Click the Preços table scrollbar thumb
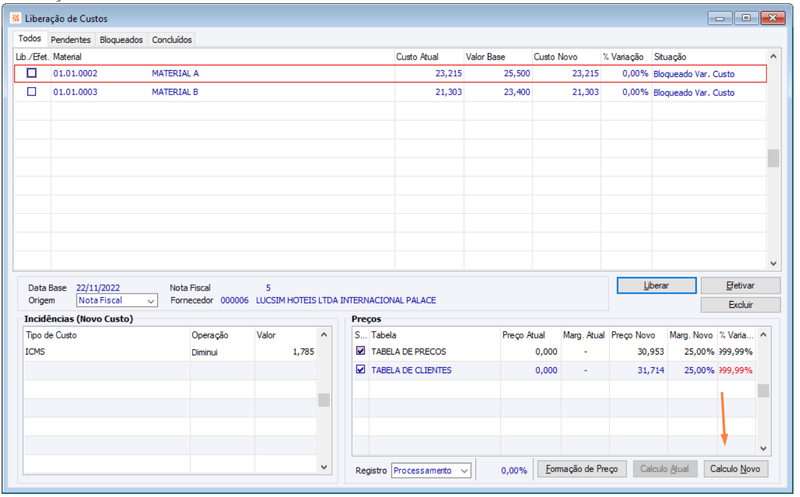The height and width of the screenshot is (497, 800). (763, 391)
